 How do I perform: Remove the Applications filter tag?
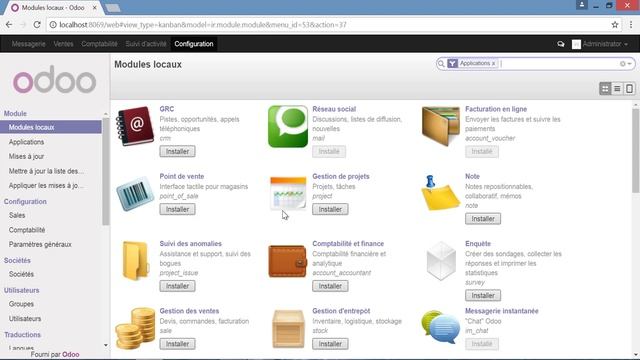[493, 64]
